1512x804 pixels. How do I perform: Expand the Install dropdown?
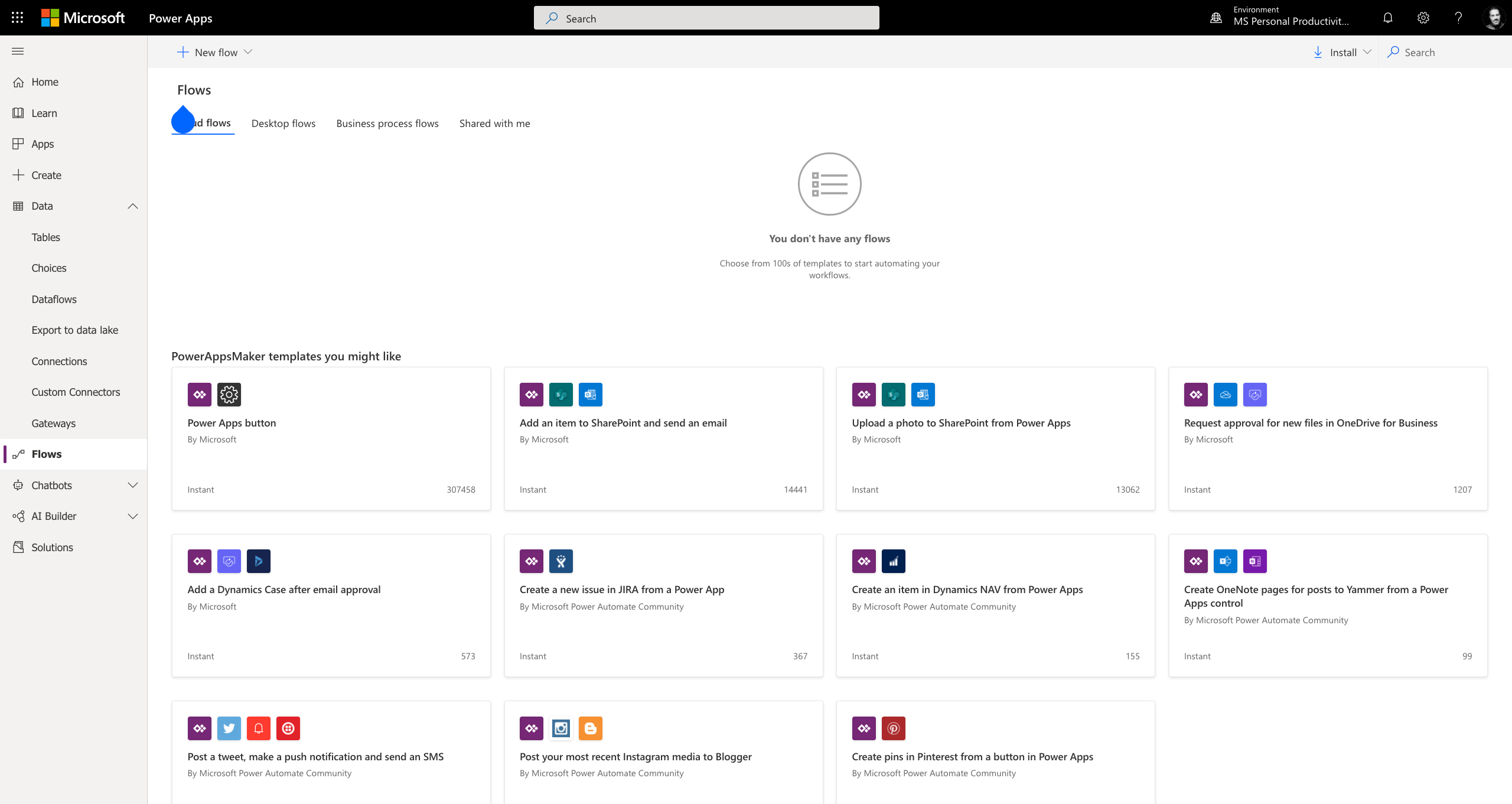pos(1368,52)
